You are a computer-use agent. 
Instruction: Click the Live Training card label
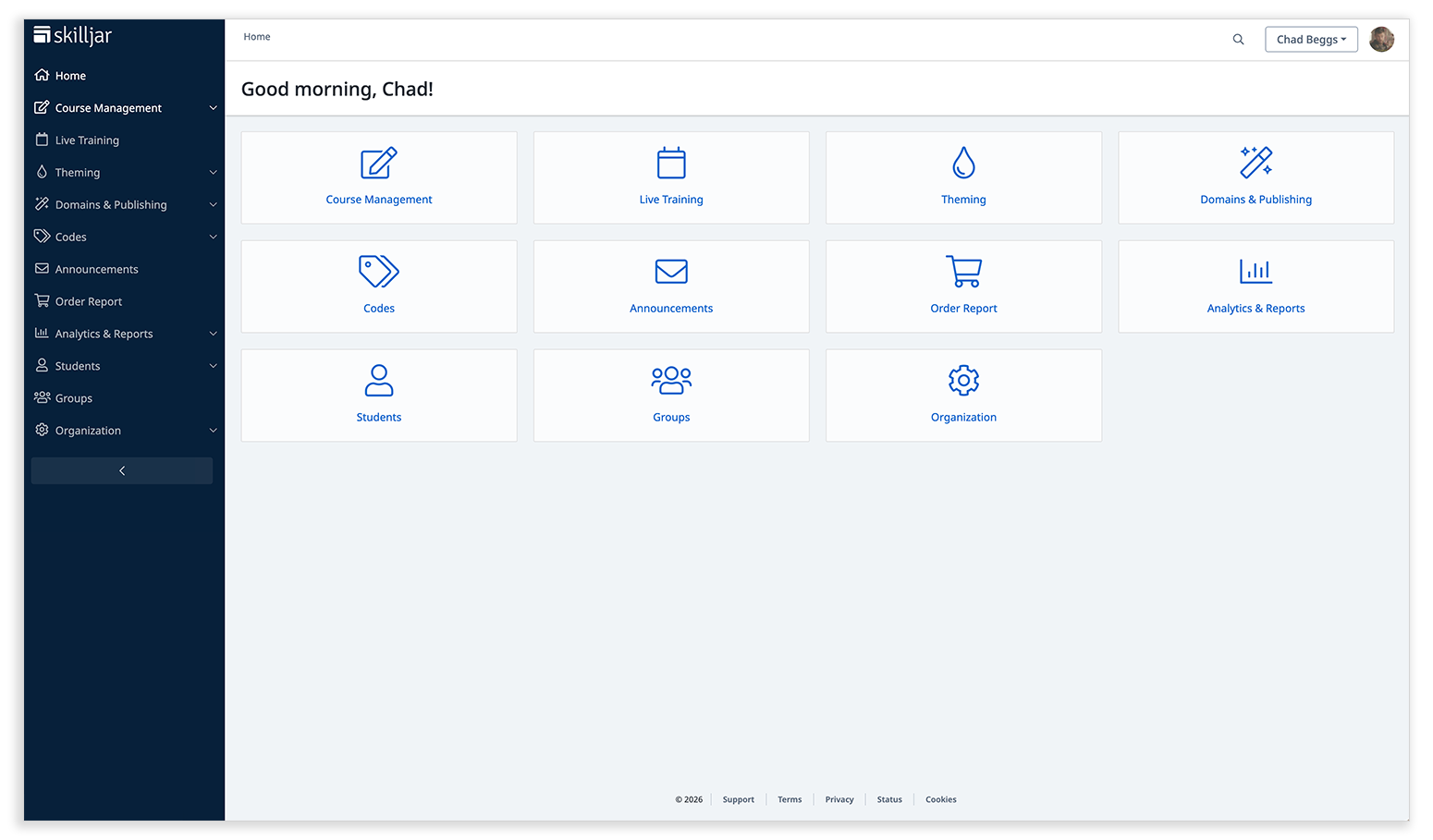[x=671, y=200]
